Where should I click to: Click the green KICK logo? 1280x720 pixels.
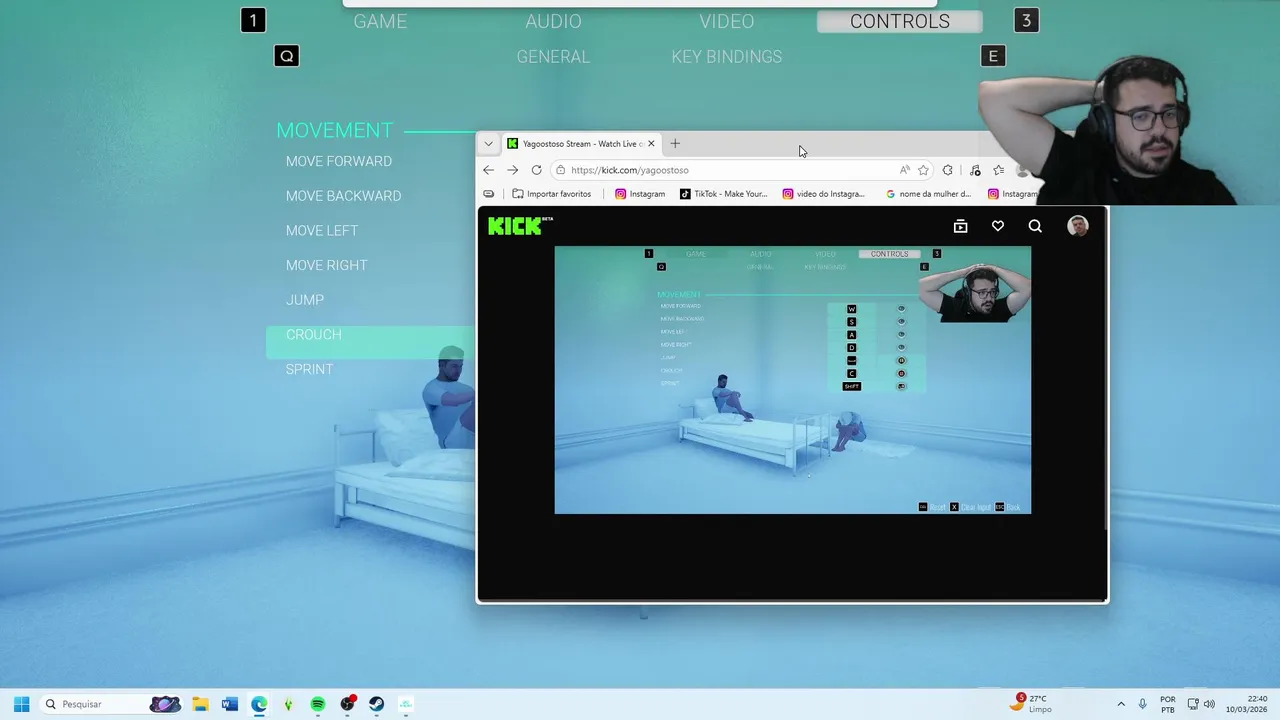pos(520,226)
